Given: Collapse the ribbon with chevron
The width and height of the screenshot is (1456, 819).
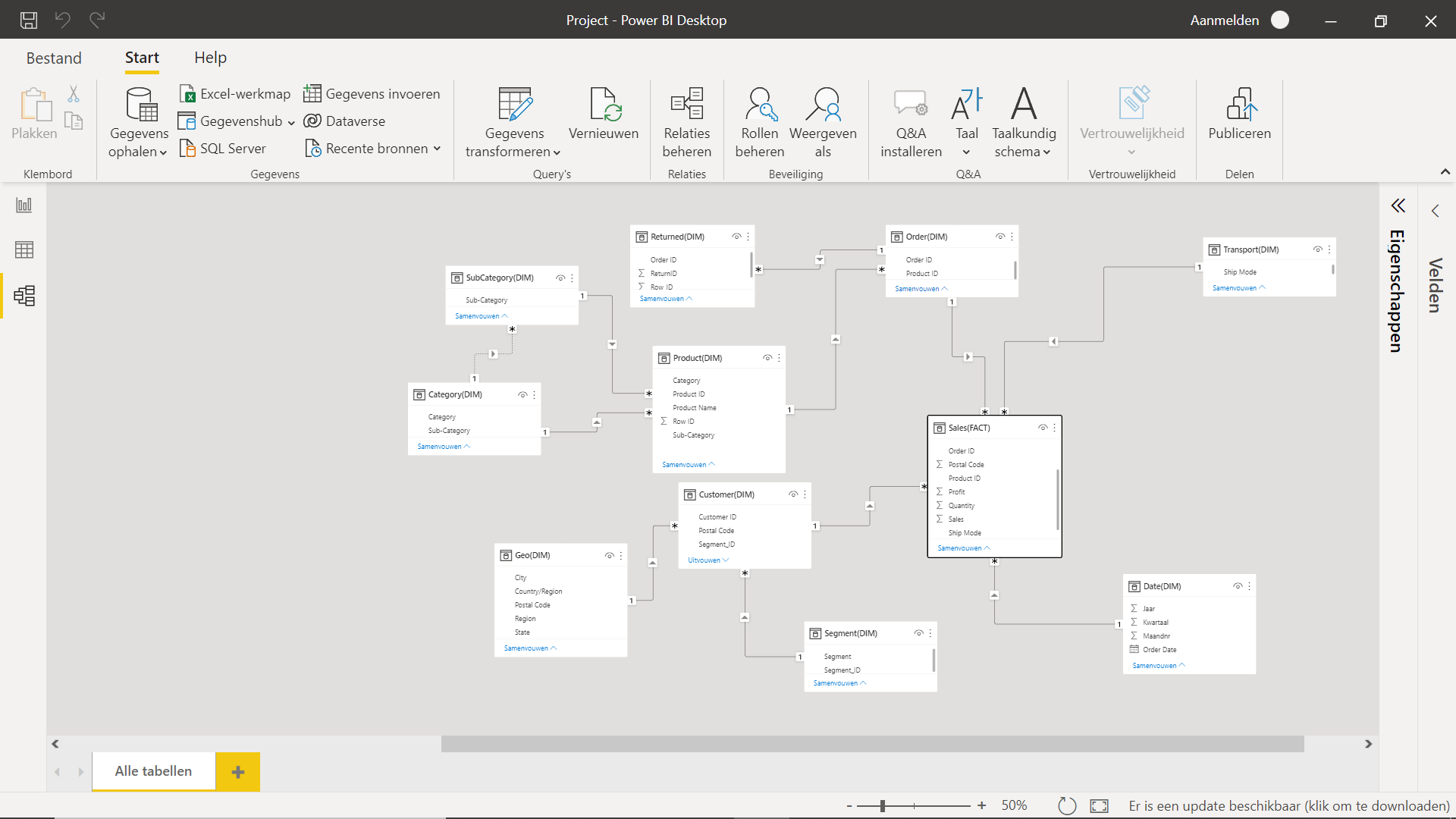Looking at the screenshot, I should [x=1445, y=172].
